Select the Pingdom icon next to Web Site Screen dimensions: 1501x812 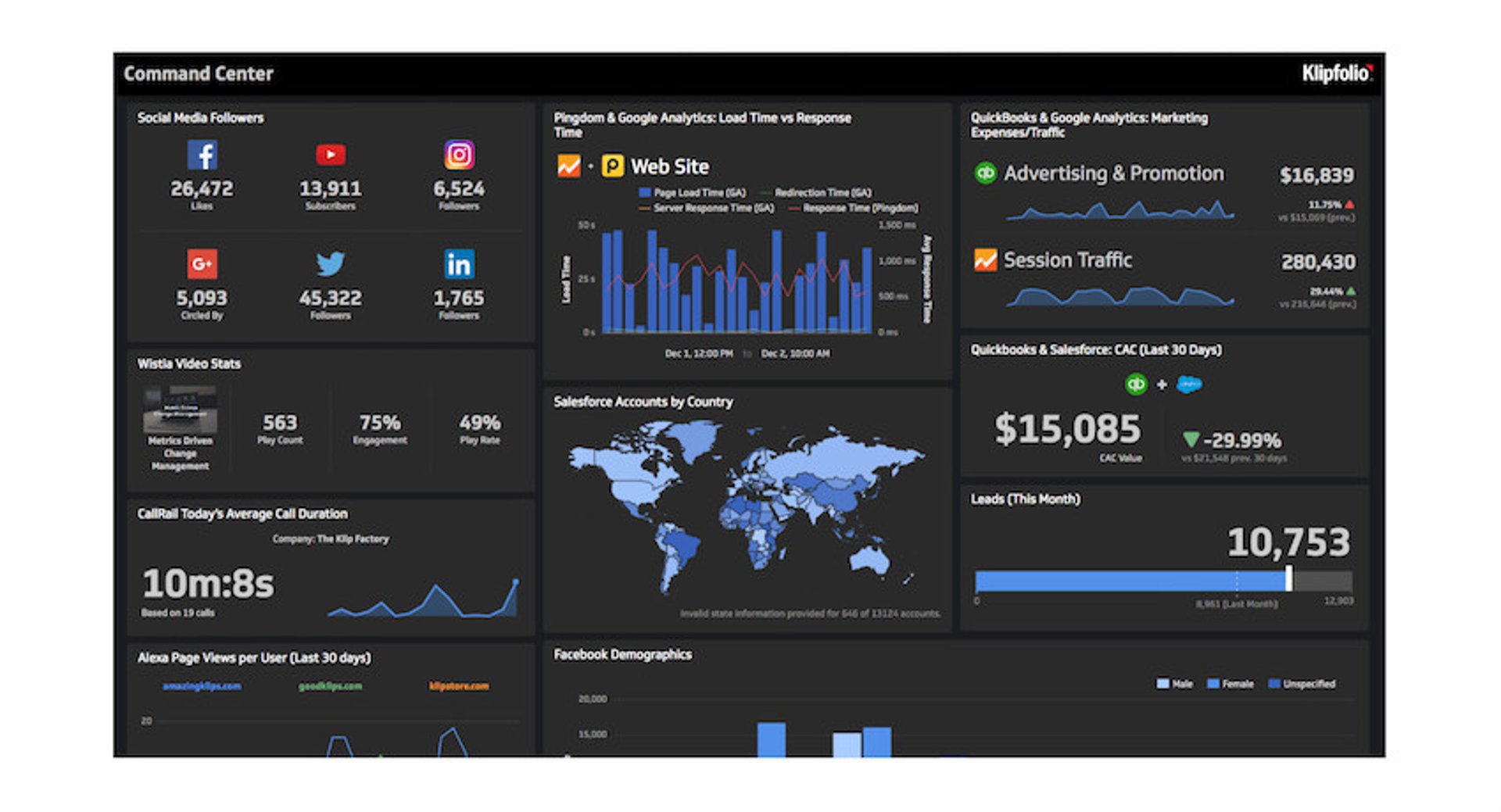[614, 166]
